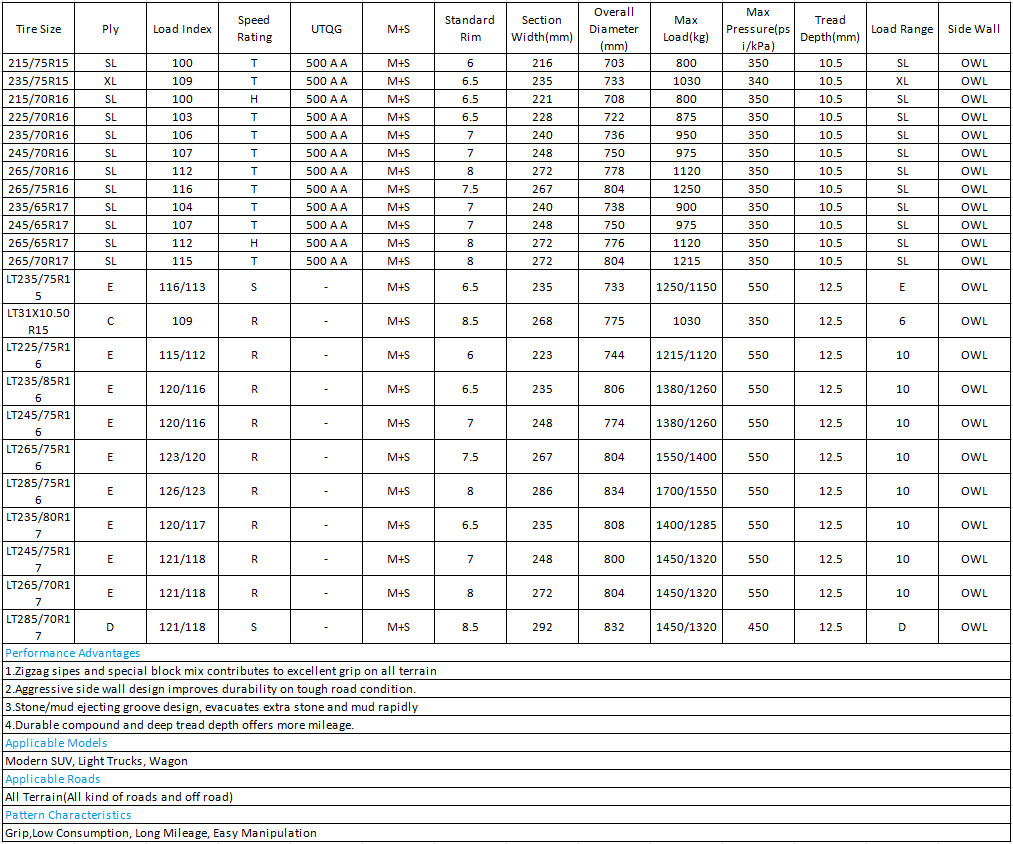Click the 'Max Load(kg)' header
The width and height of the screenshot is (1013, 844).
(686, 28)
